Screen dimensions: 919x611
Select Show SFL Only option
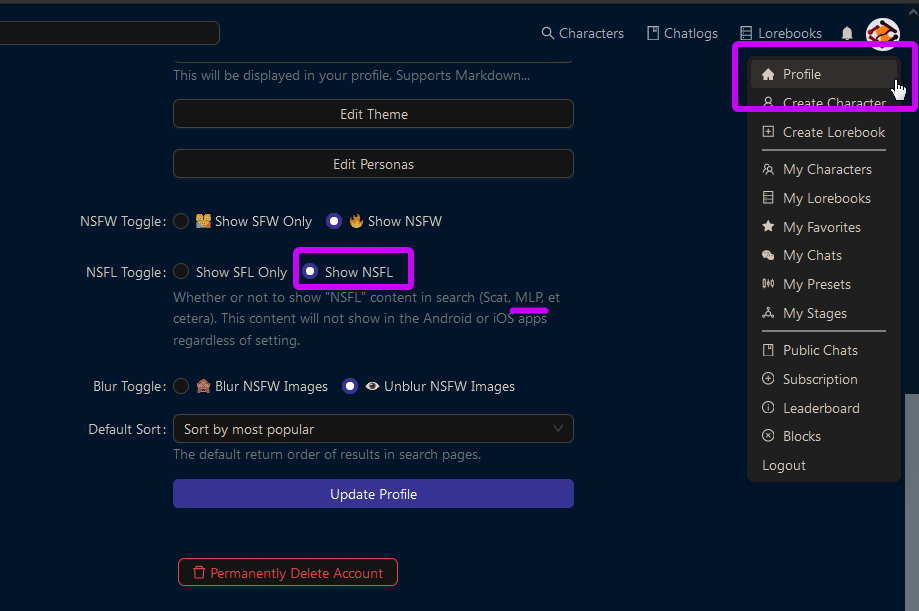tap(181, 272)
